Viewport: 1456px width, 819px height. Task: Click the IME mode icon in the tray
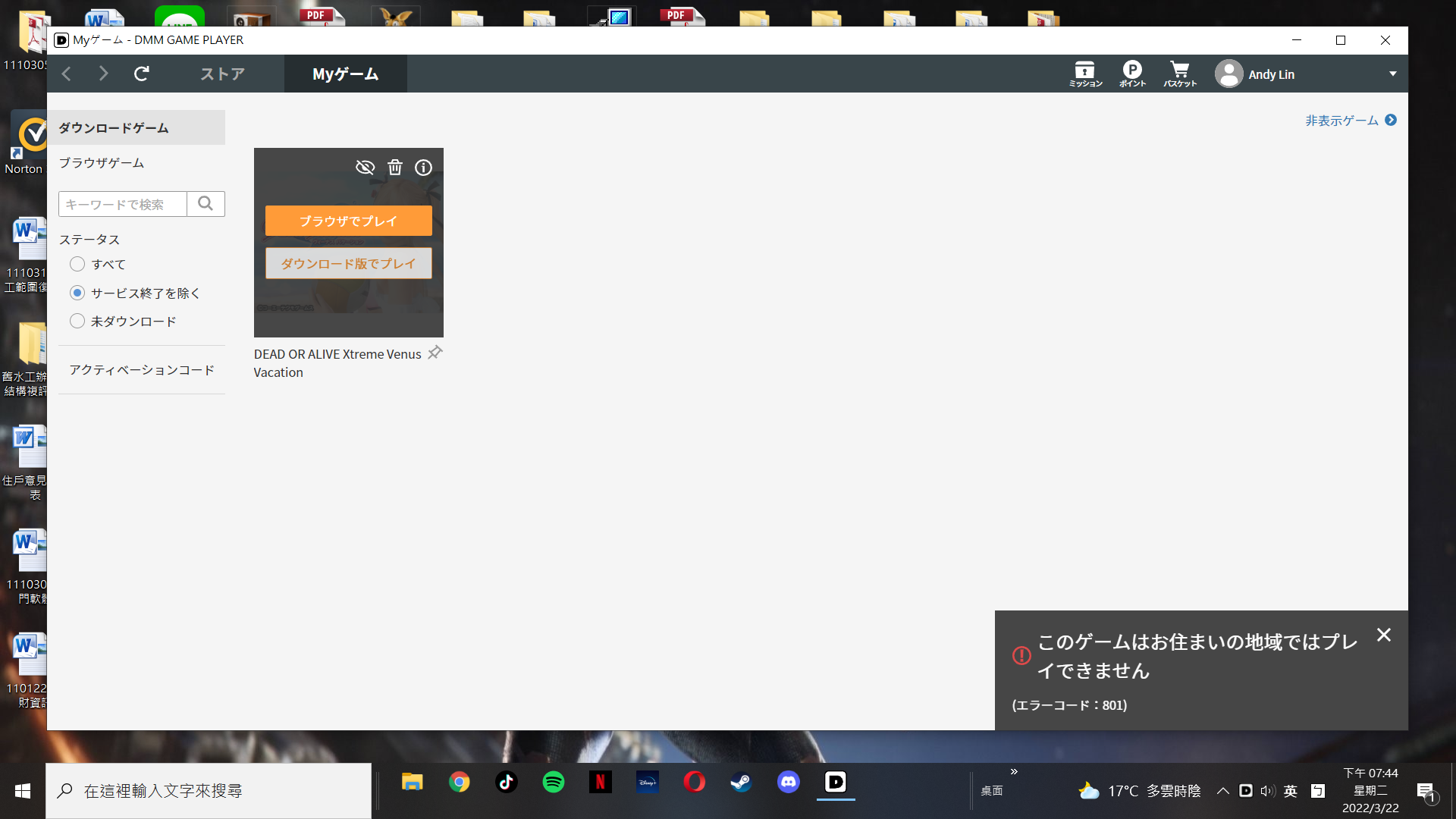1318,791
